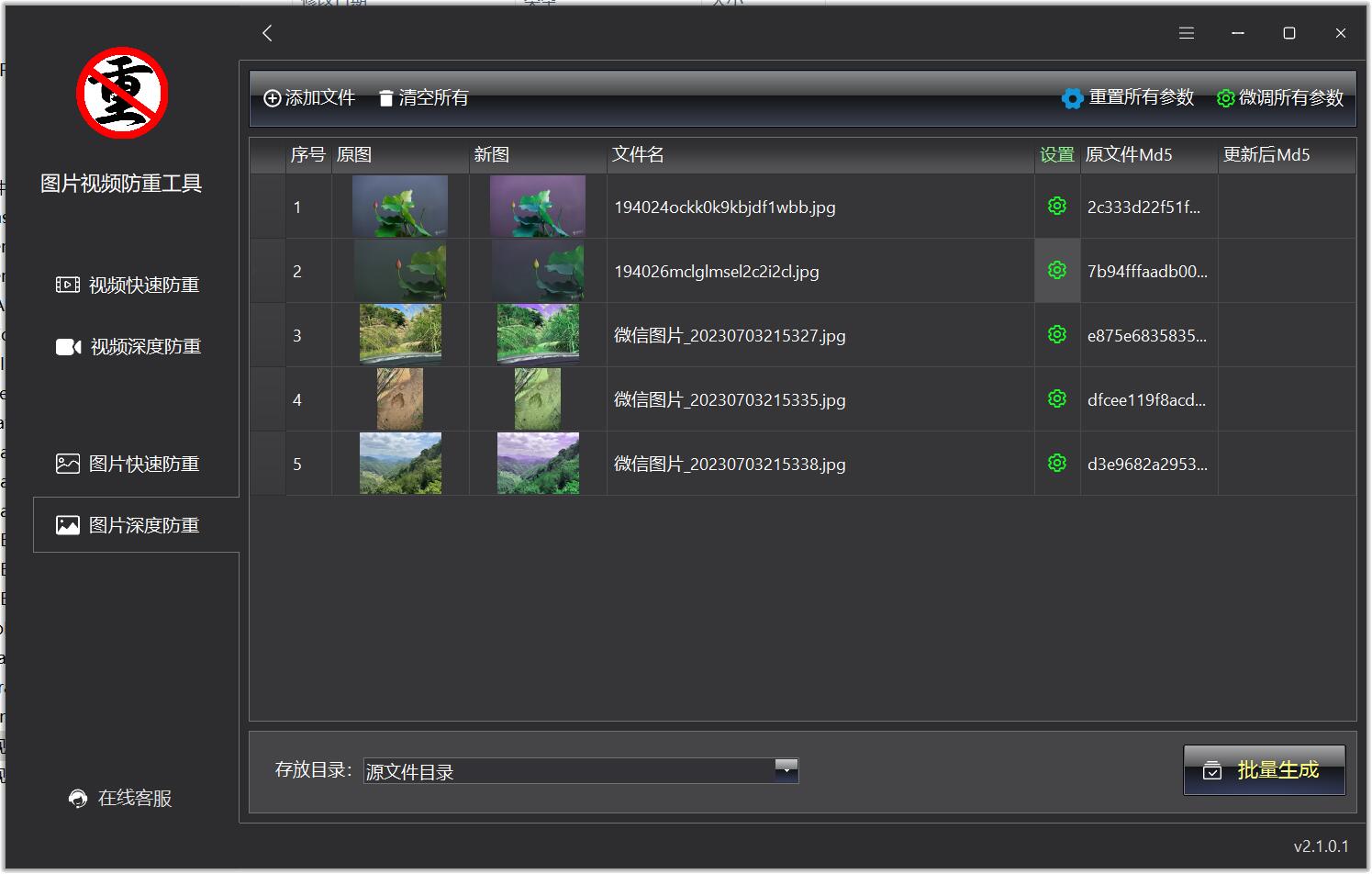Reset all parameters with blue gear

click(x=1128, y=98)
